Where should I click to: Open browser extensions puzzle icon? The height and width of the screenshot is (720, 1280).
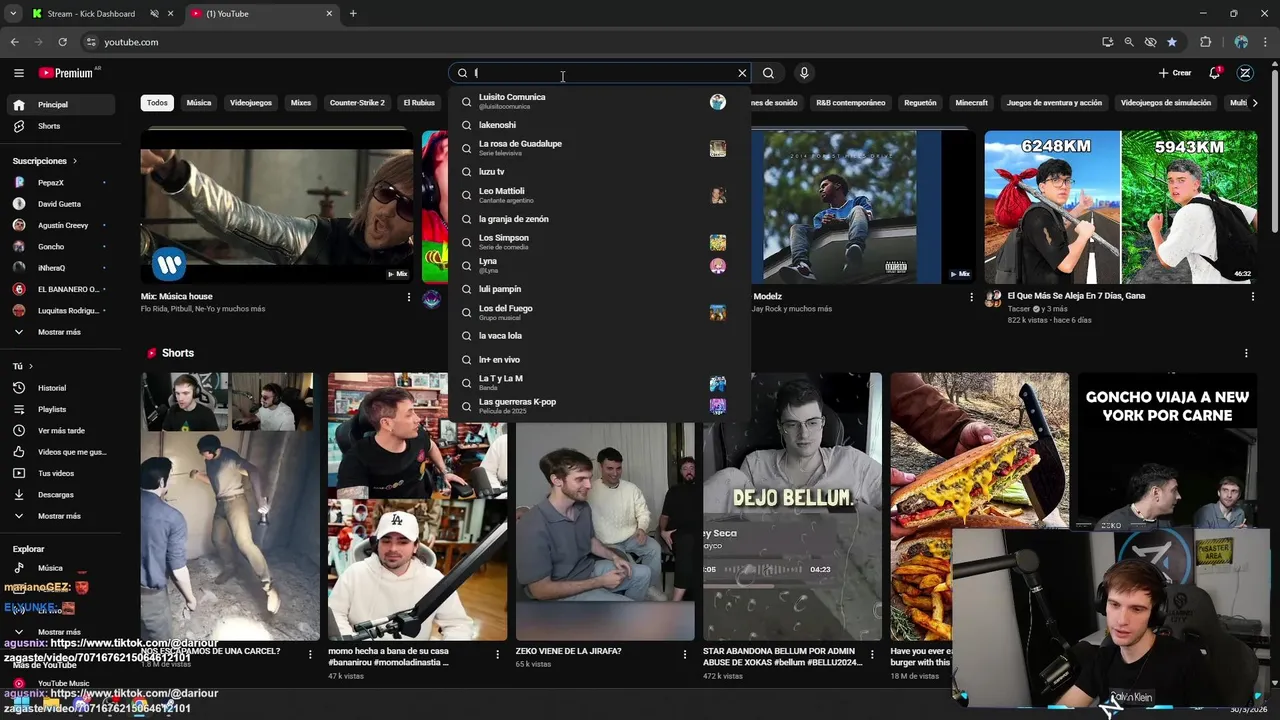[x=1205, y=42]
